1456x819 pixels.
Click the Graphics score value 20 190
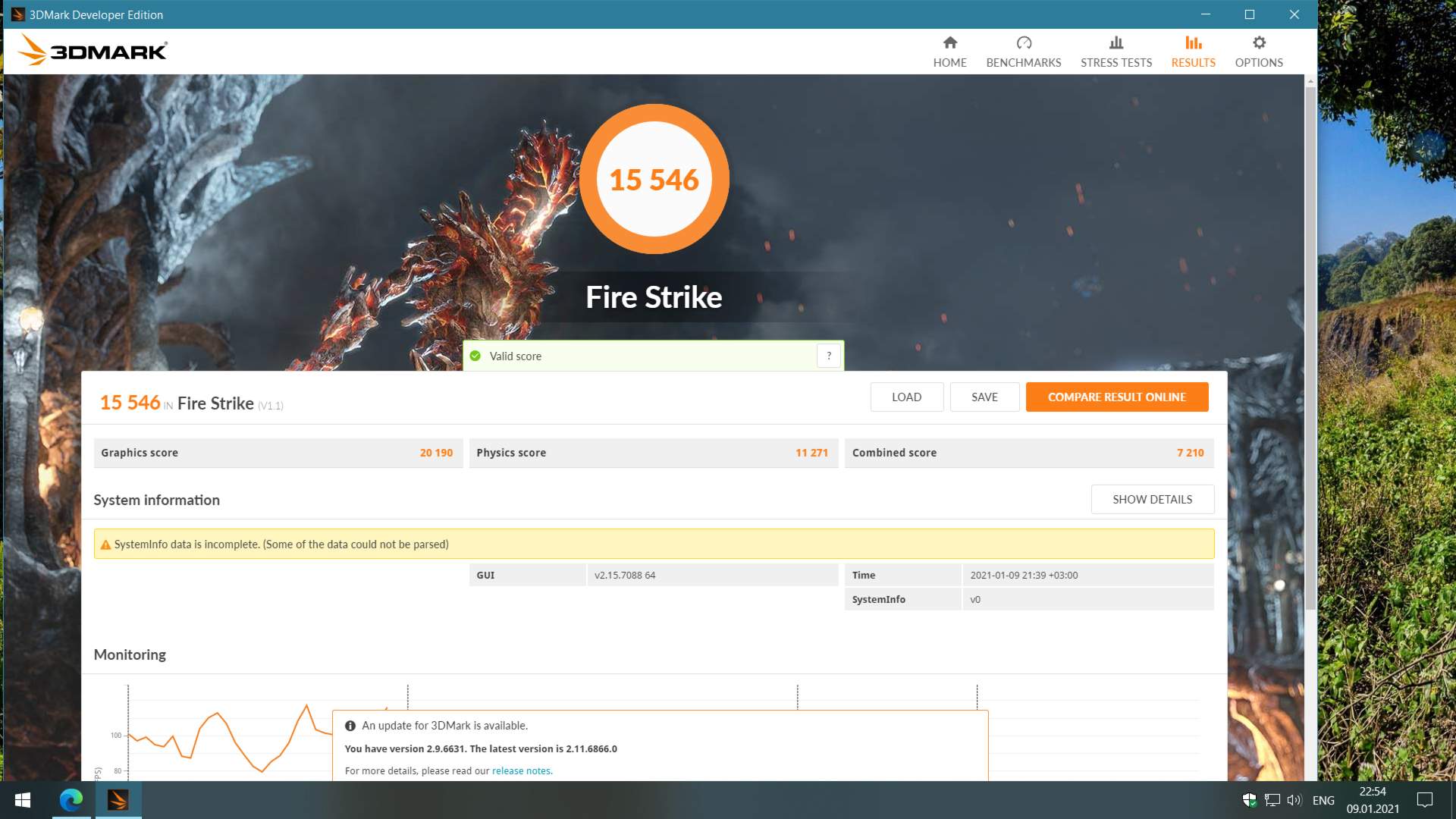pyautogui.click(x=436, y=453)
